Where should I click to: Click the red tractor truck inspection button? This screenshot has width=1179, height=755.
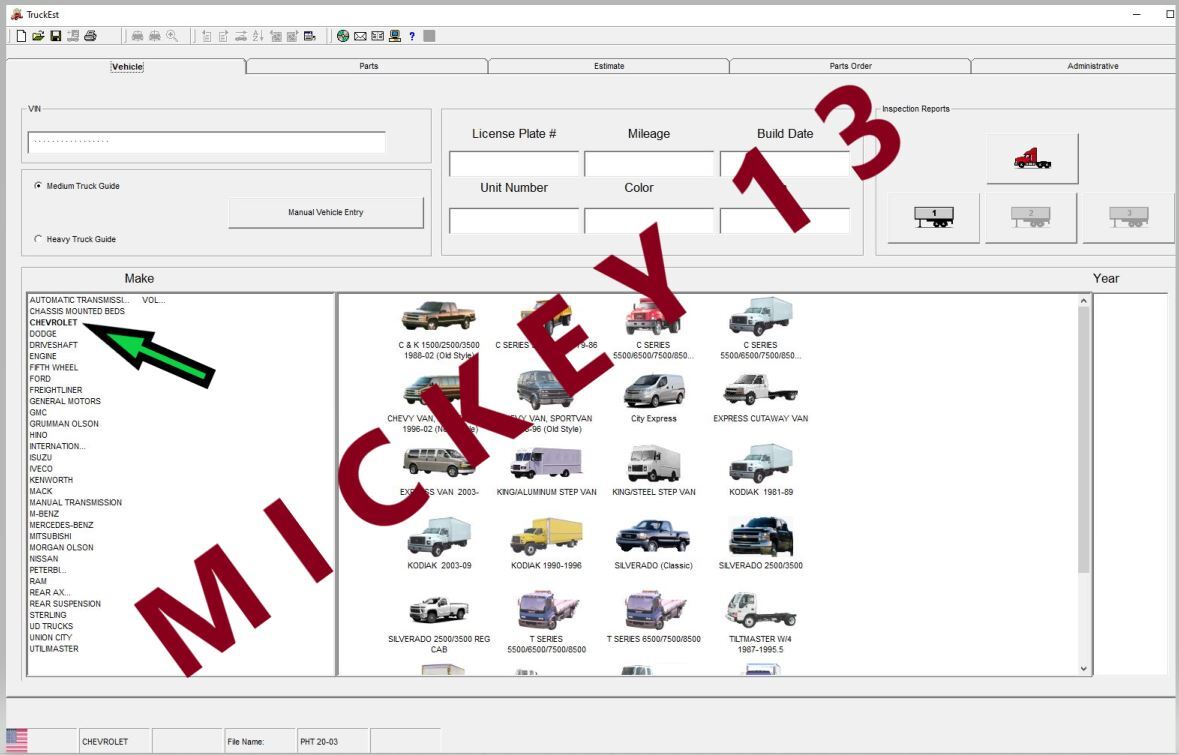[1032, 159]
